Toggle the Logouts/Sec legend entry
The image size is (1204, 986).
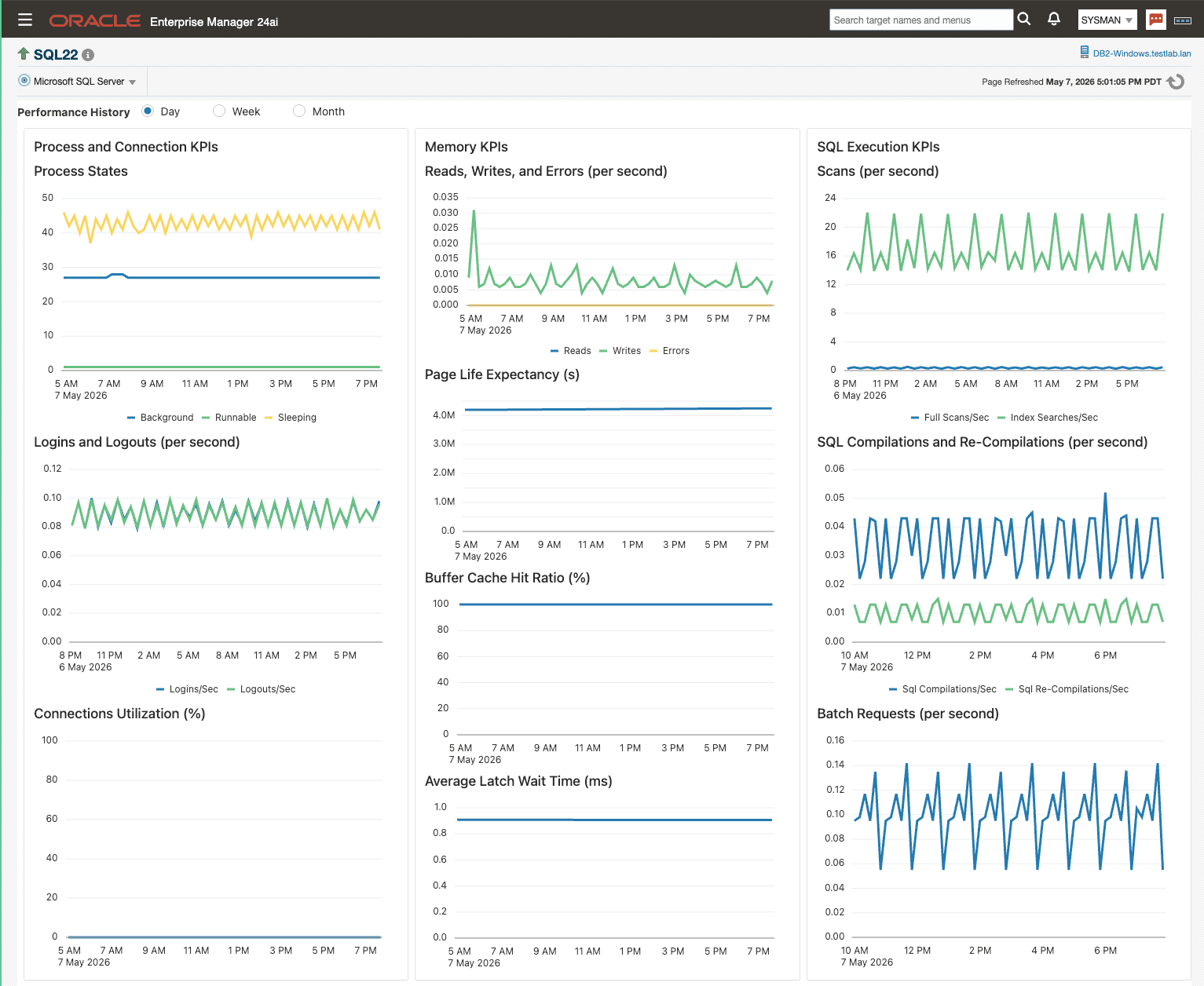point(261,689)
